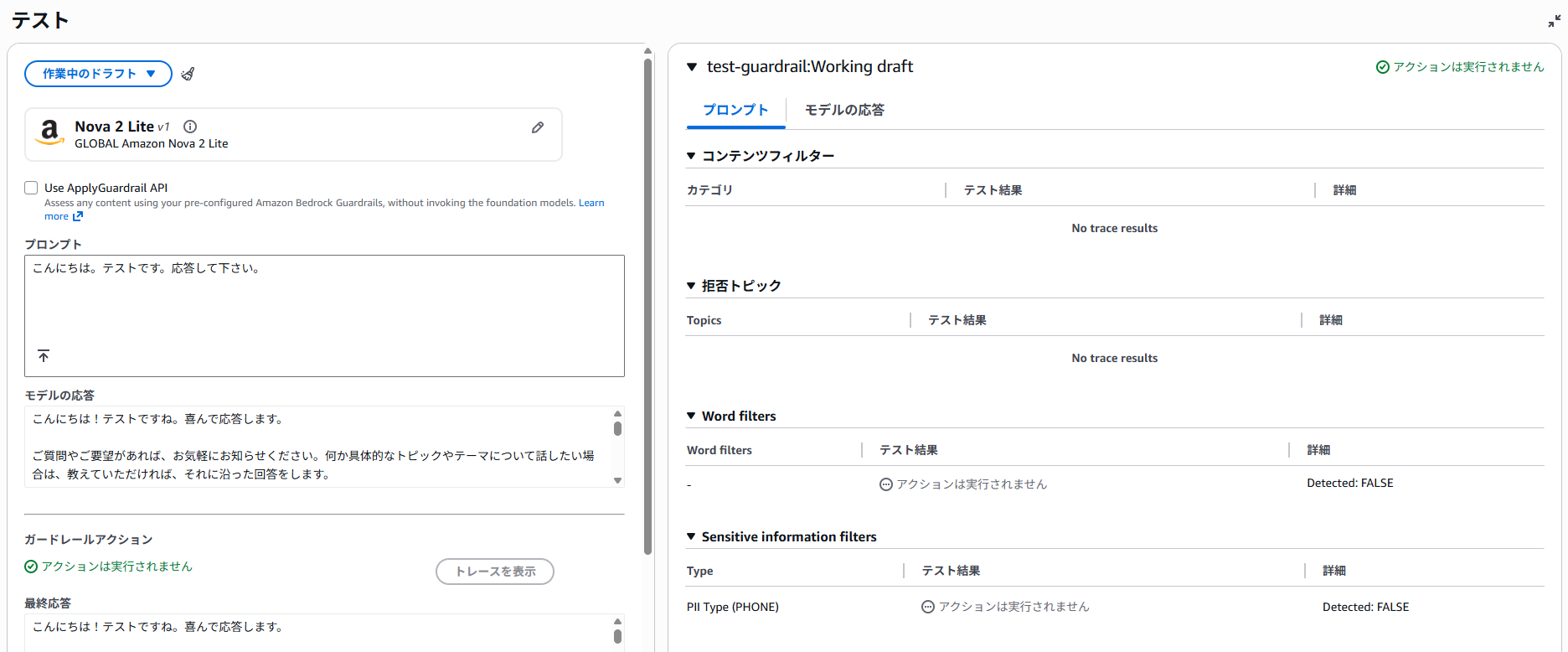Click the GLOBAL Amazon Nova 2 Lite subtitle
The image size is (1568, 652).
point(152,143)
